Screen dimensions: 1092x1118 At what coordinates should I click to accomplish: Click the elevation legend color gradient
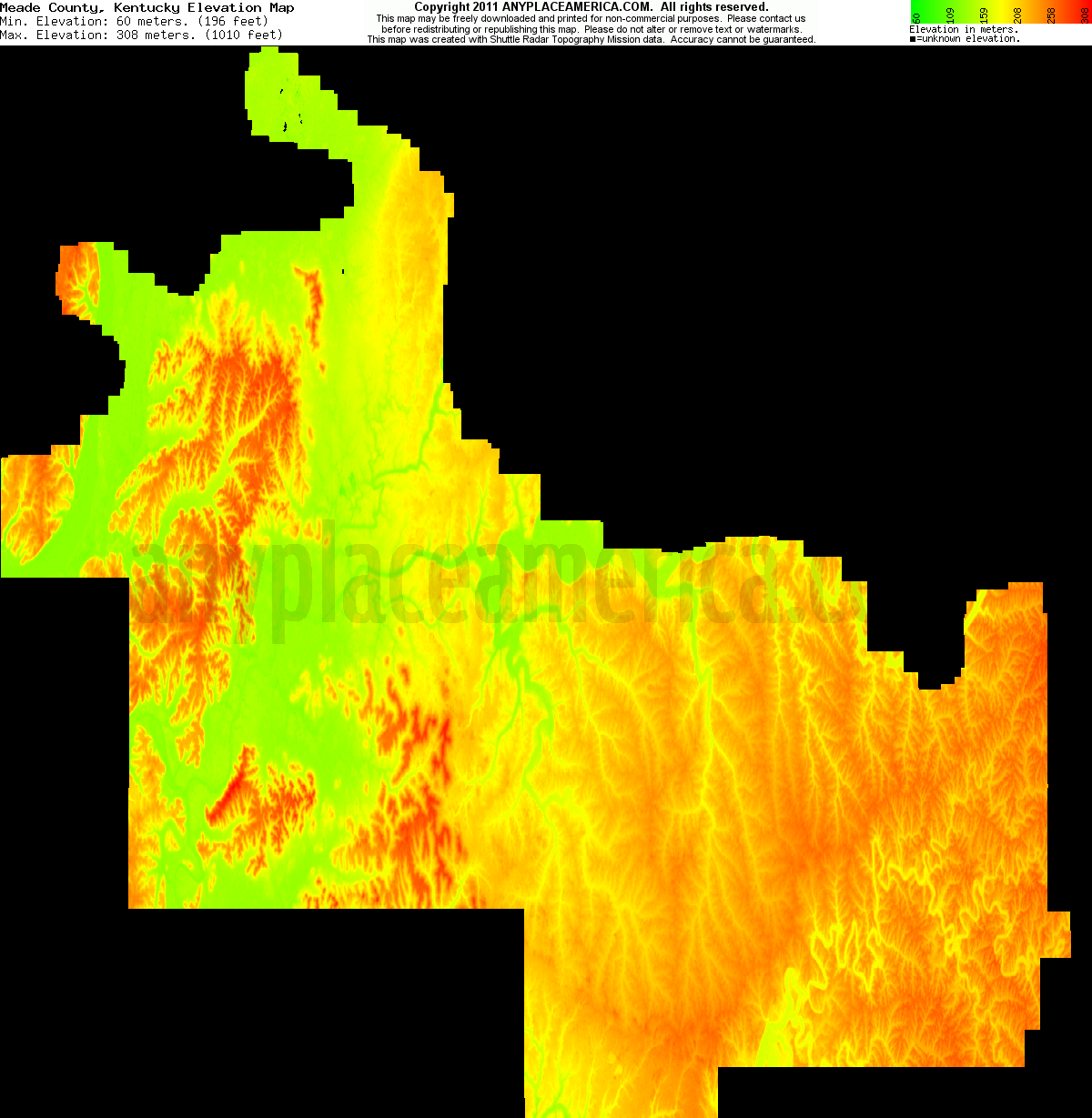pyautogui.click(x=1001, y=9)
